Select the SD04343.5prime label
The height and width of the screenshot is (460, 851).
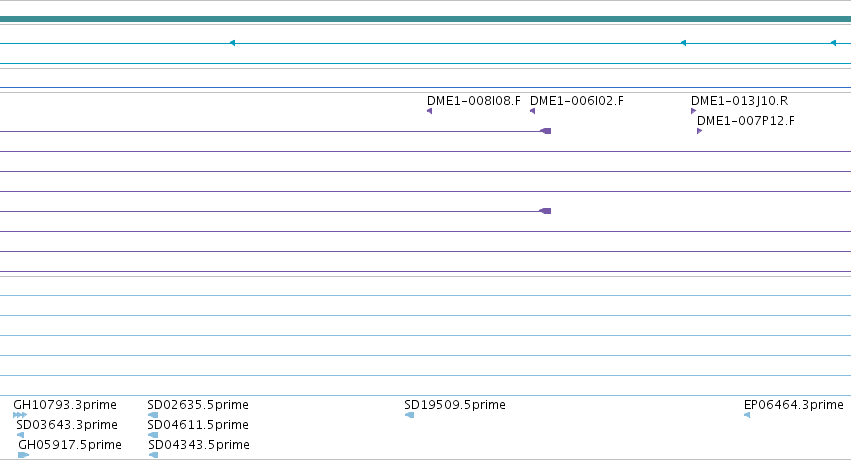(199, 445)
